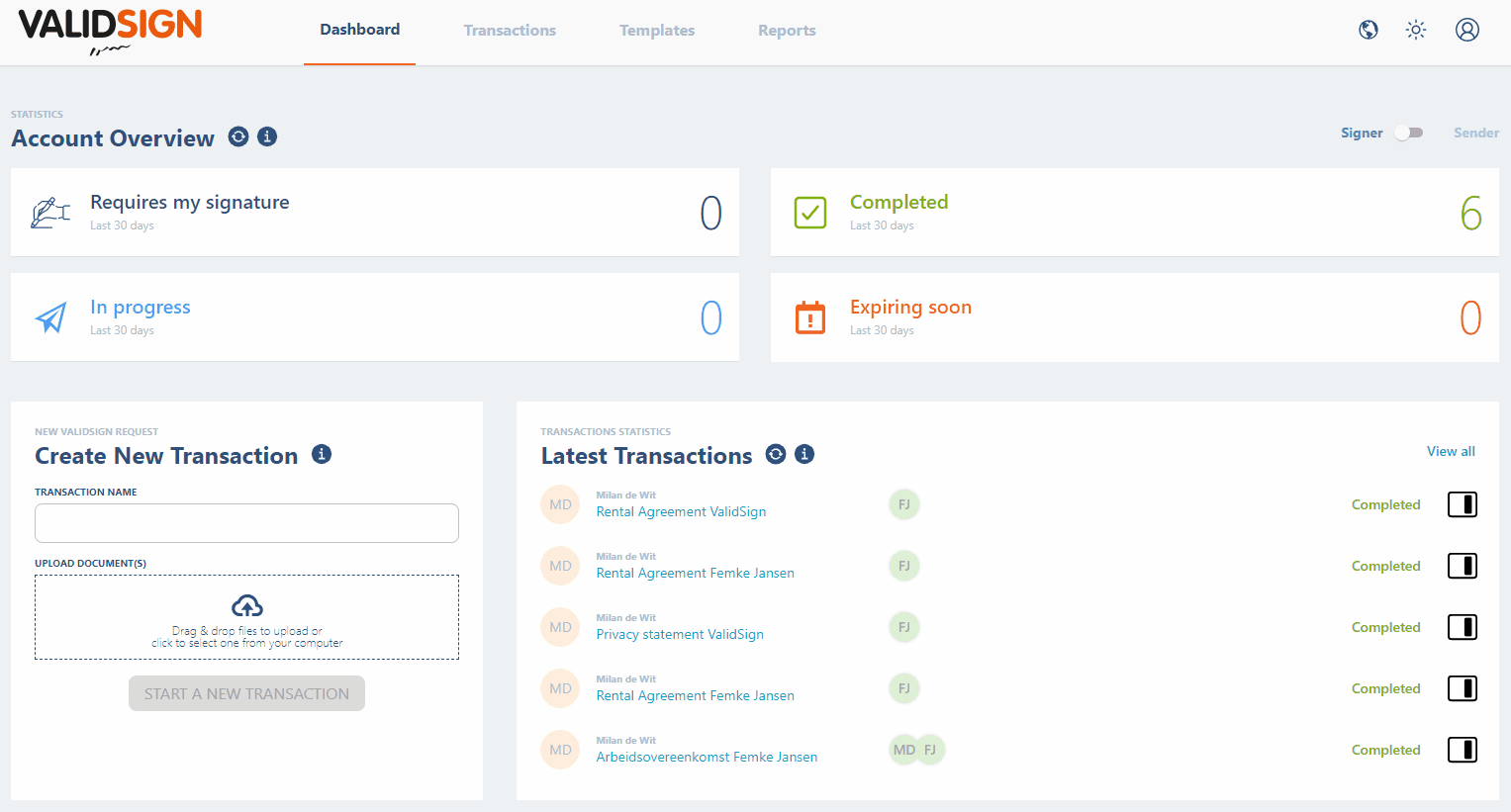The image size is (1511, 812).
Task: Click the In progress card title
Action: click(x=141, y=307)
